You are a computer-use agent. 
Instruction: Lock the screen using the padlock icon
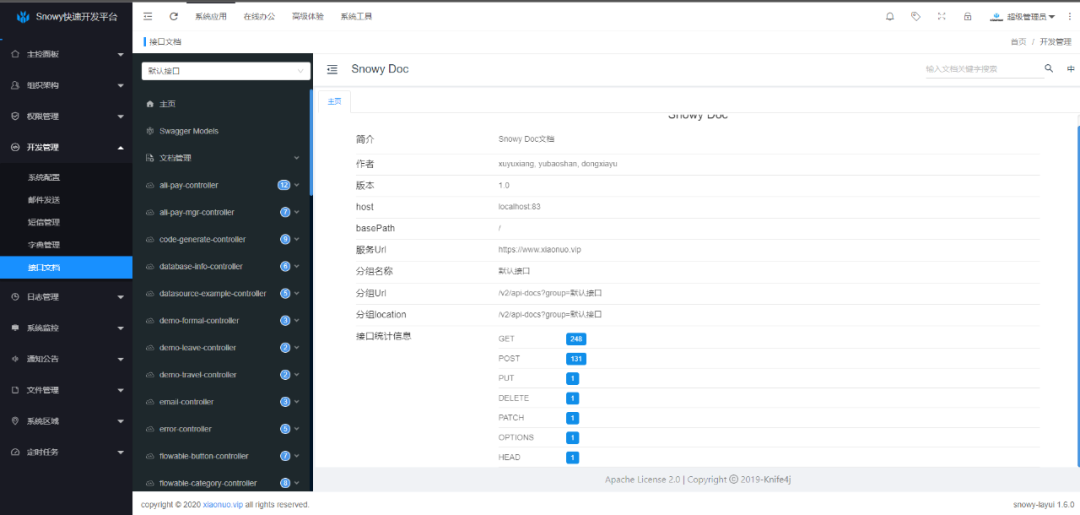pyautogui.click(x=968, y=17)
